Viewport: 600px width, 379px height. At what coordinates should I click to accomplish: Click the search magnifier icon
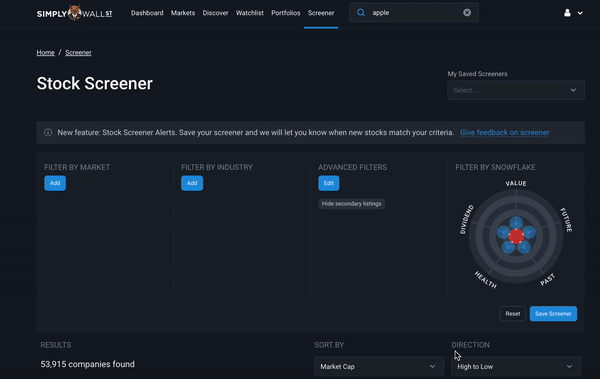[x=361, y=13]
